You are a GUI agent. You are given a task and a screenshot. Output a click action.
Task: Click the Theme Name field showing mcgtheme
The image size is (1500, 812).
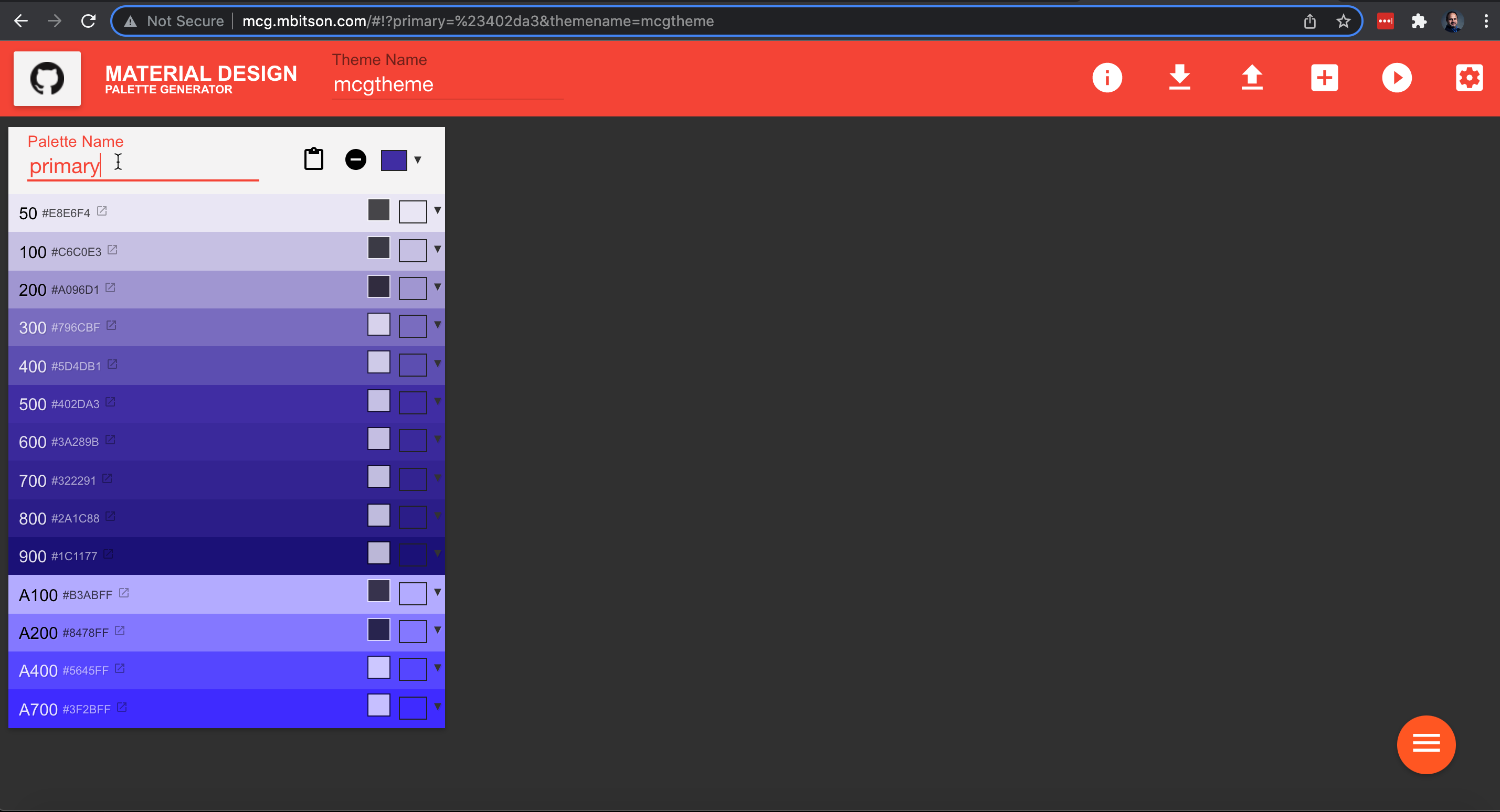coord(447,85)
